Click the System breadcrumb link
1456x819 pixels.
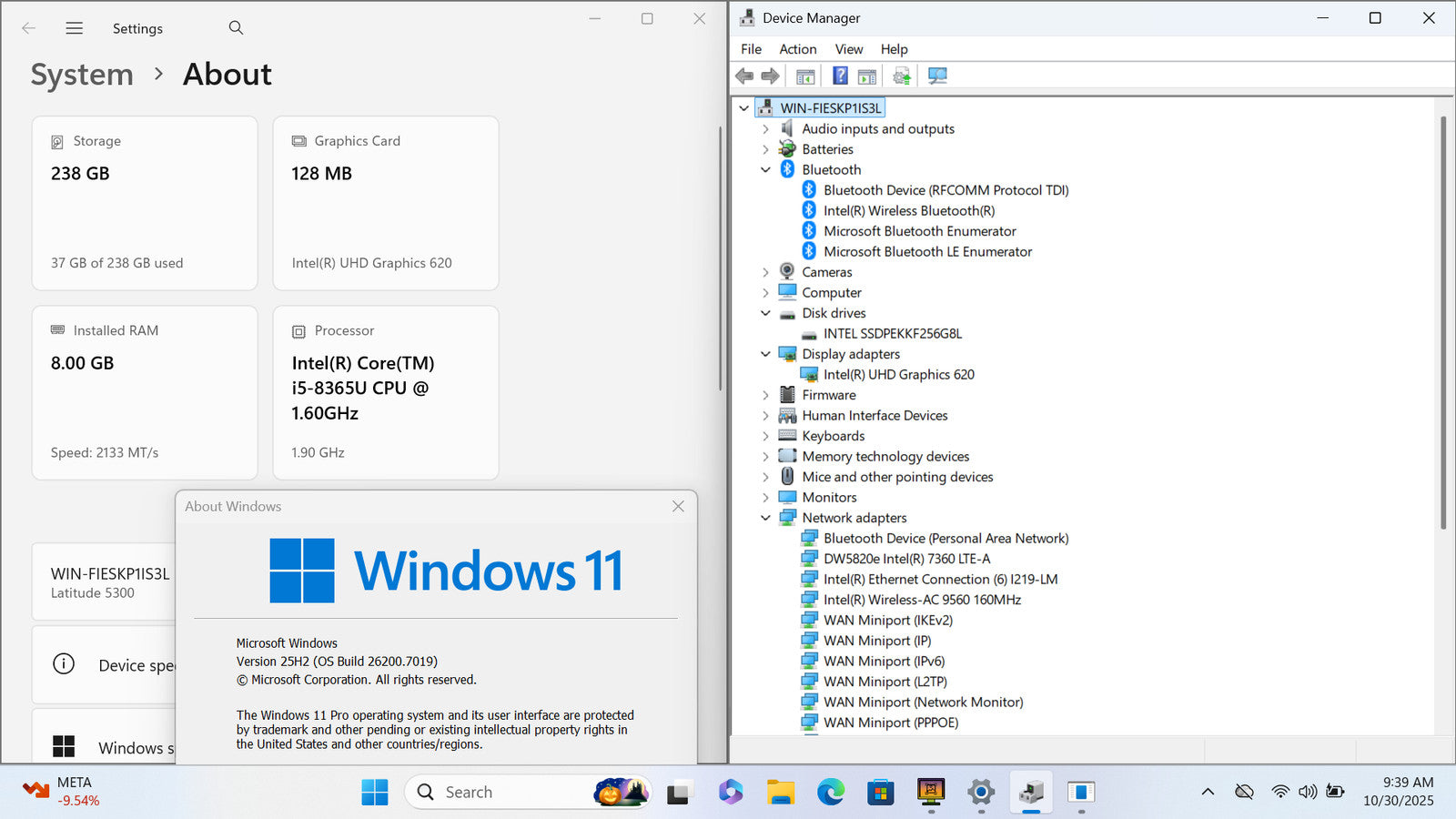[x=82, y=75]
